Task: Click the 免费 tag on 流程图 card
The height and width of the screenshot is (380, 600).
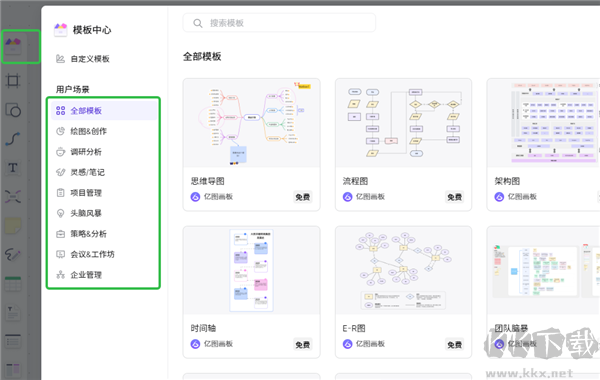Action: point(455,197)
